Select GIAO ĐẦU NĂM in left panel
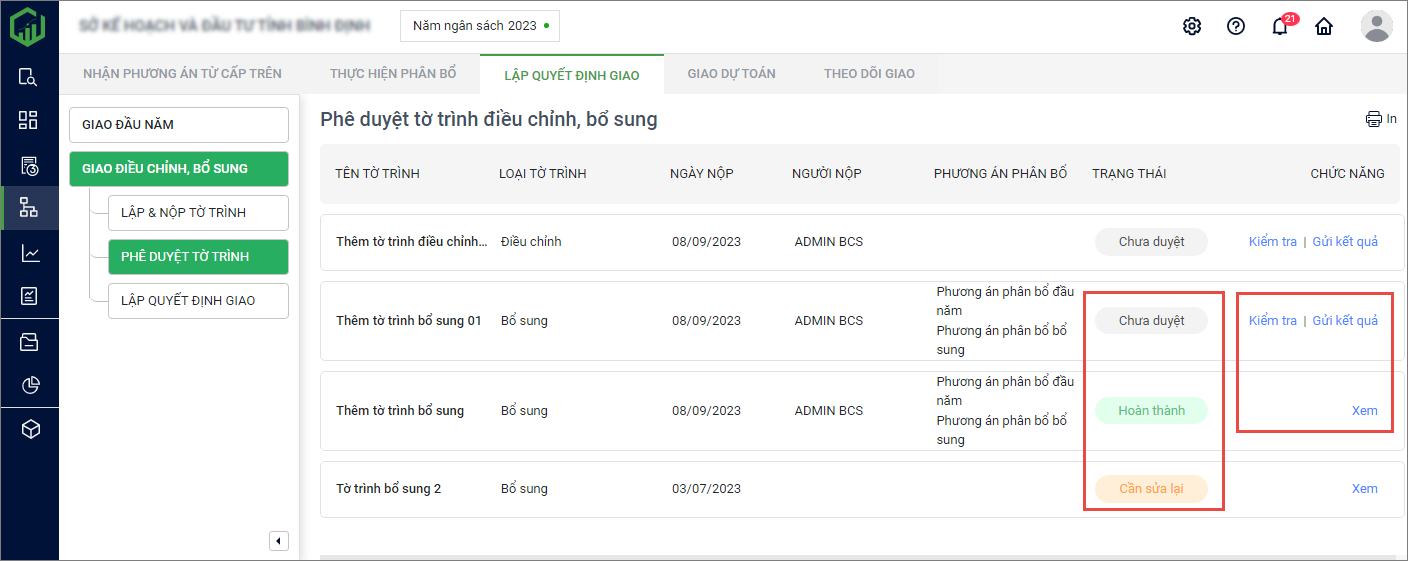The height and width of the screenshot is (561, 1408). click(179, 125)
